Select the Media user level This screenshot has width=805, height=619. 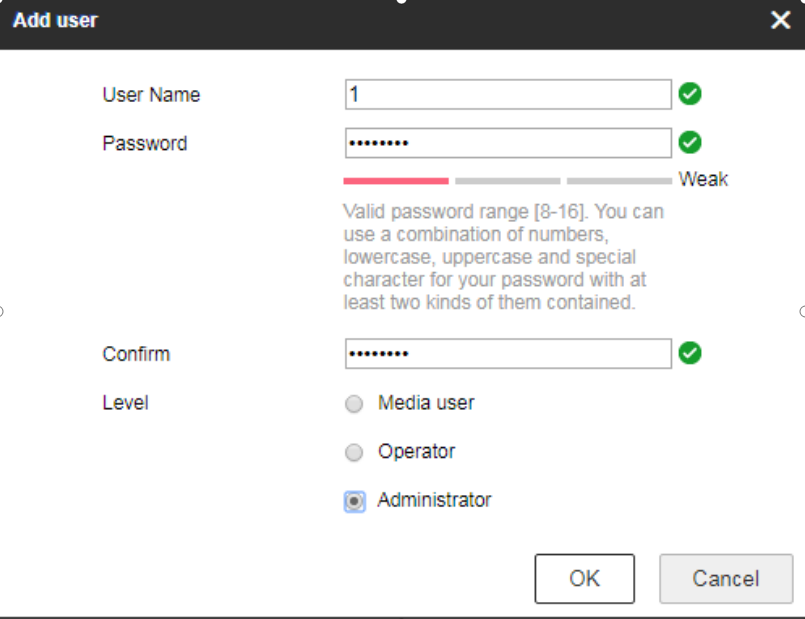pyautogui.click(x=354, y=404)
